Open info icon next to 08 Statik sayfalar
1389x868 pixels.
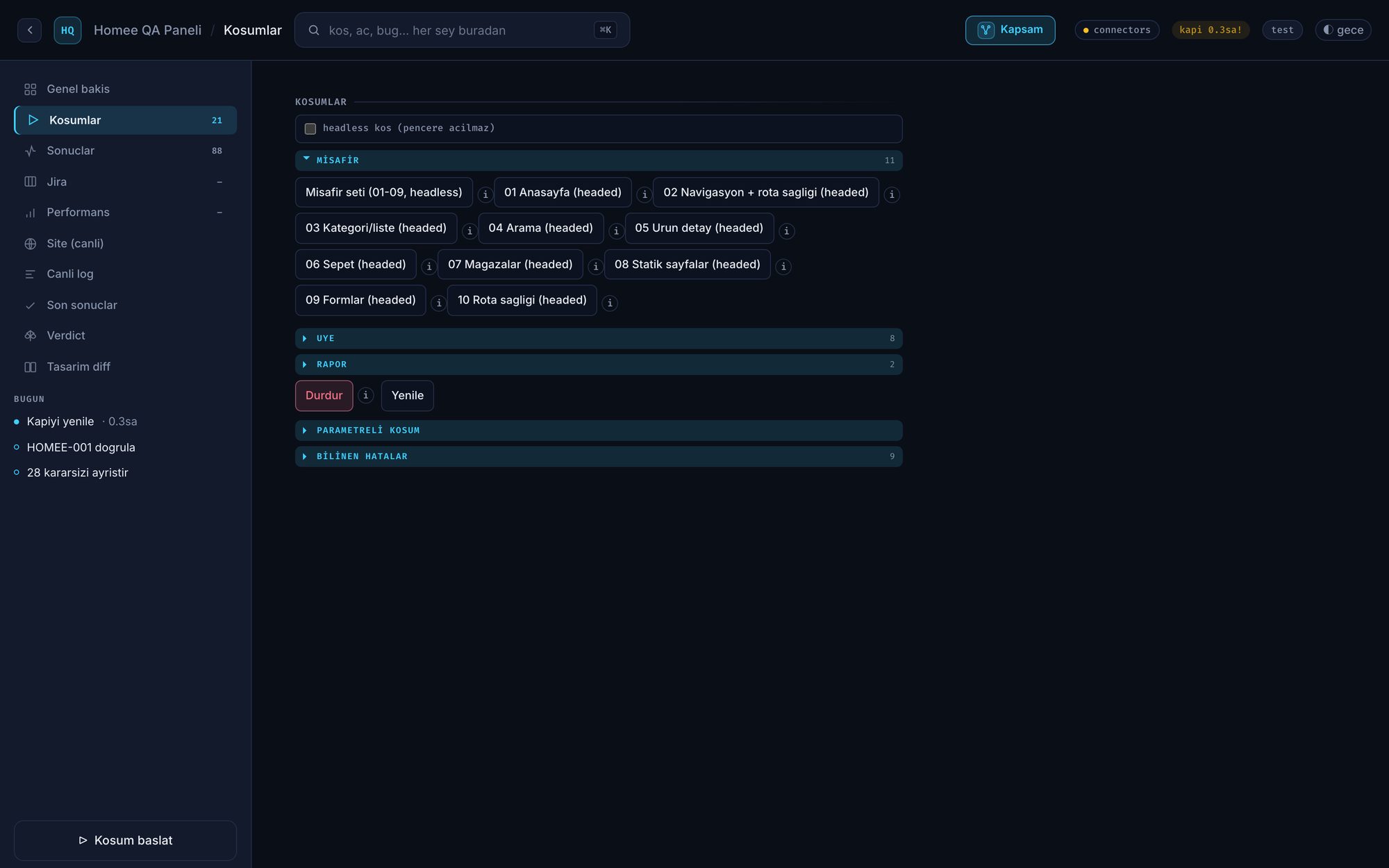click(783, 267)
